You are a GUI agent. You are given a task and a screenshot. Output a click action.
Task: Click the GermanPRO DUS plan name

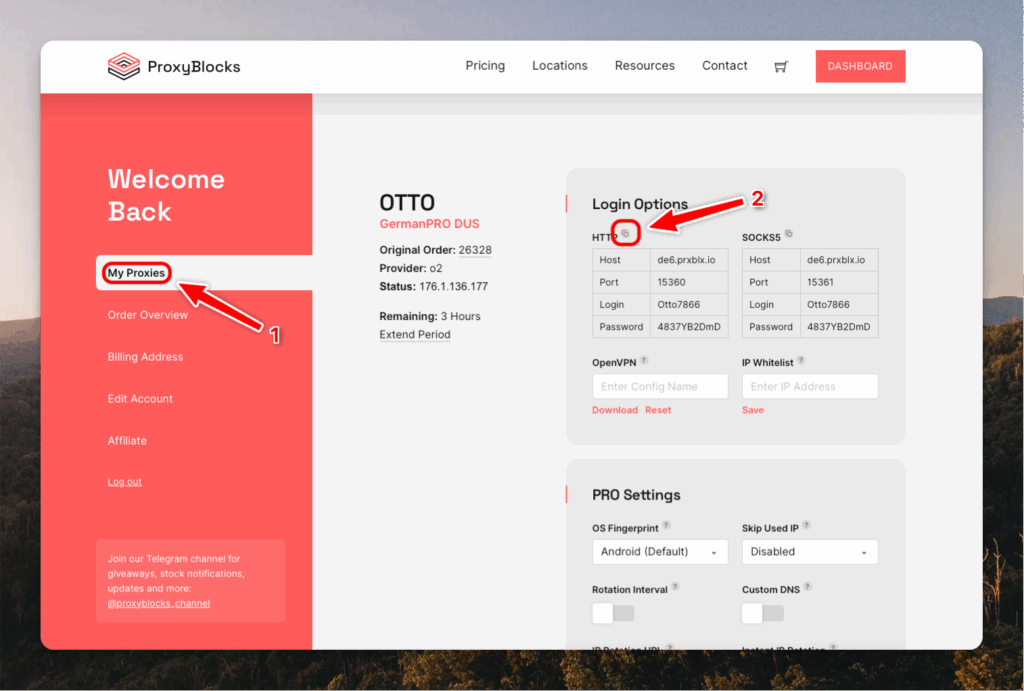tap(429, 224)
